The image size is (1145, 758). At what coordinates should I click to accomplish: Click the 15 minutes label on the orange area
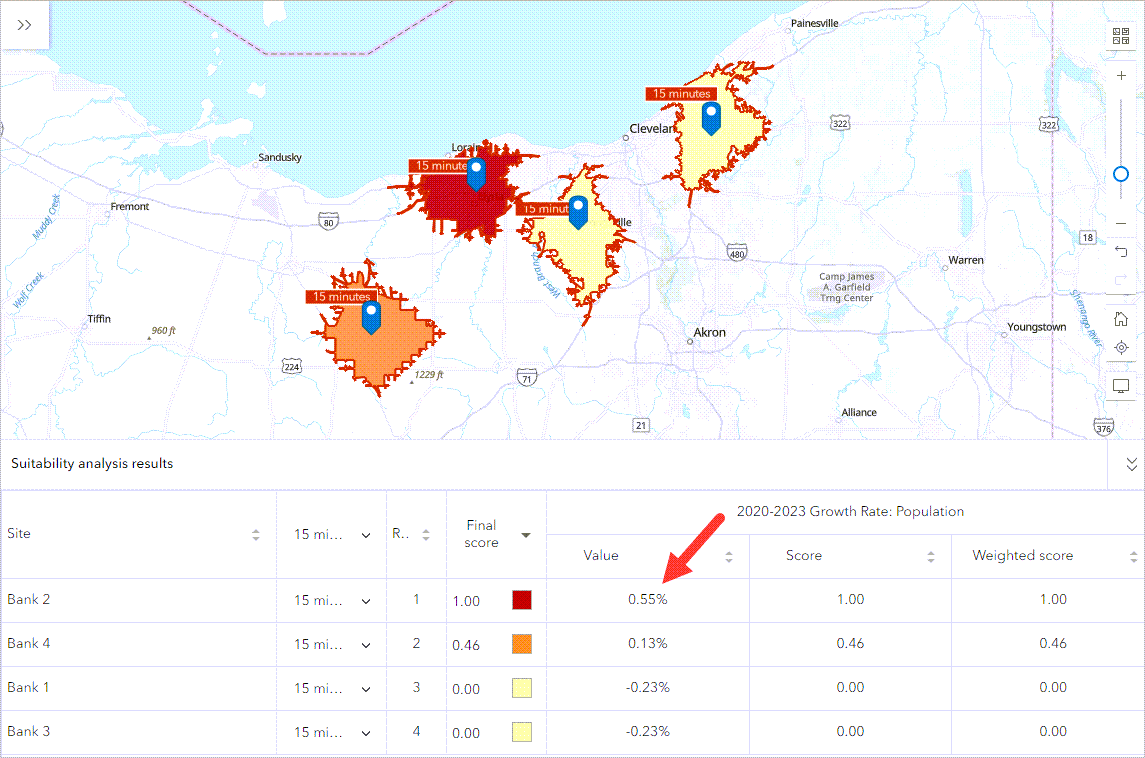[341, 296]
